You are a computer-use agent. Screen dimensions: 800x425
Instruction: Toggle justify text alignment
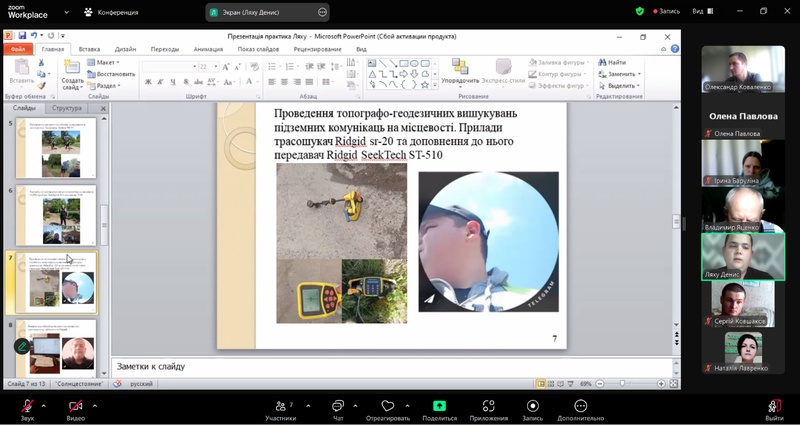pos(309,82)
